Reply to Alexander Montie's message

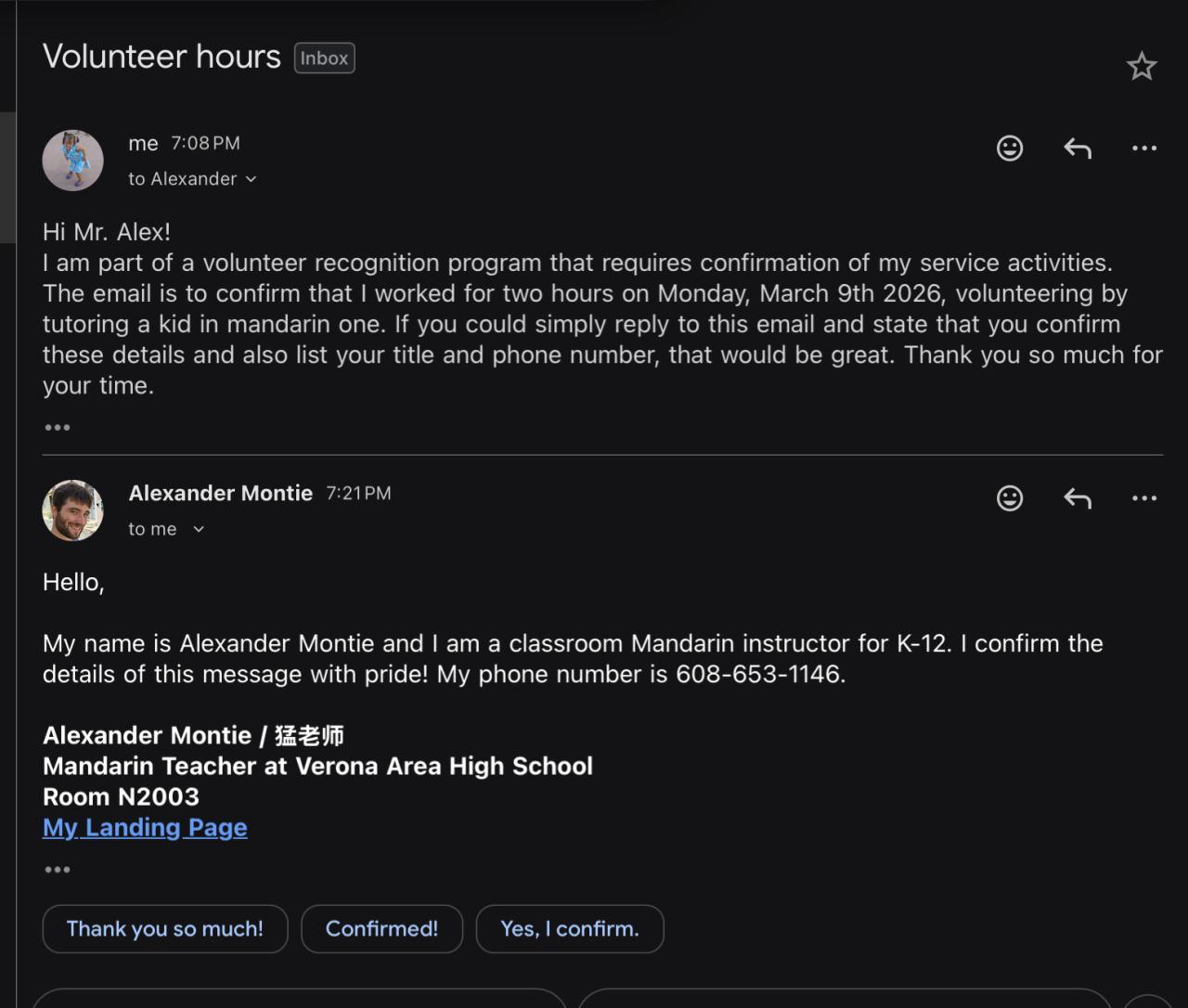(x=1077, y=498)
